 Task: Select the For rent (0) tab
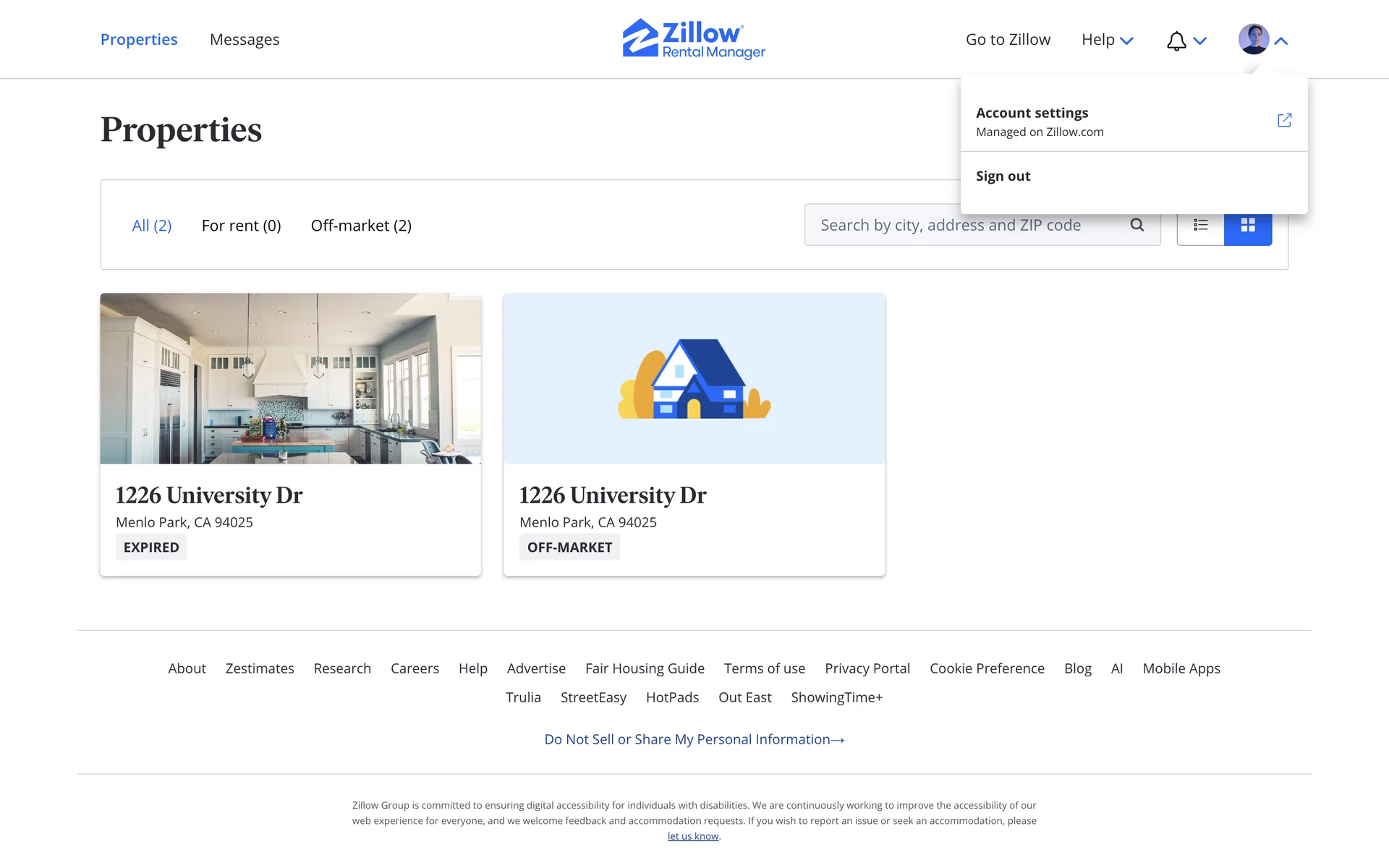241,226
